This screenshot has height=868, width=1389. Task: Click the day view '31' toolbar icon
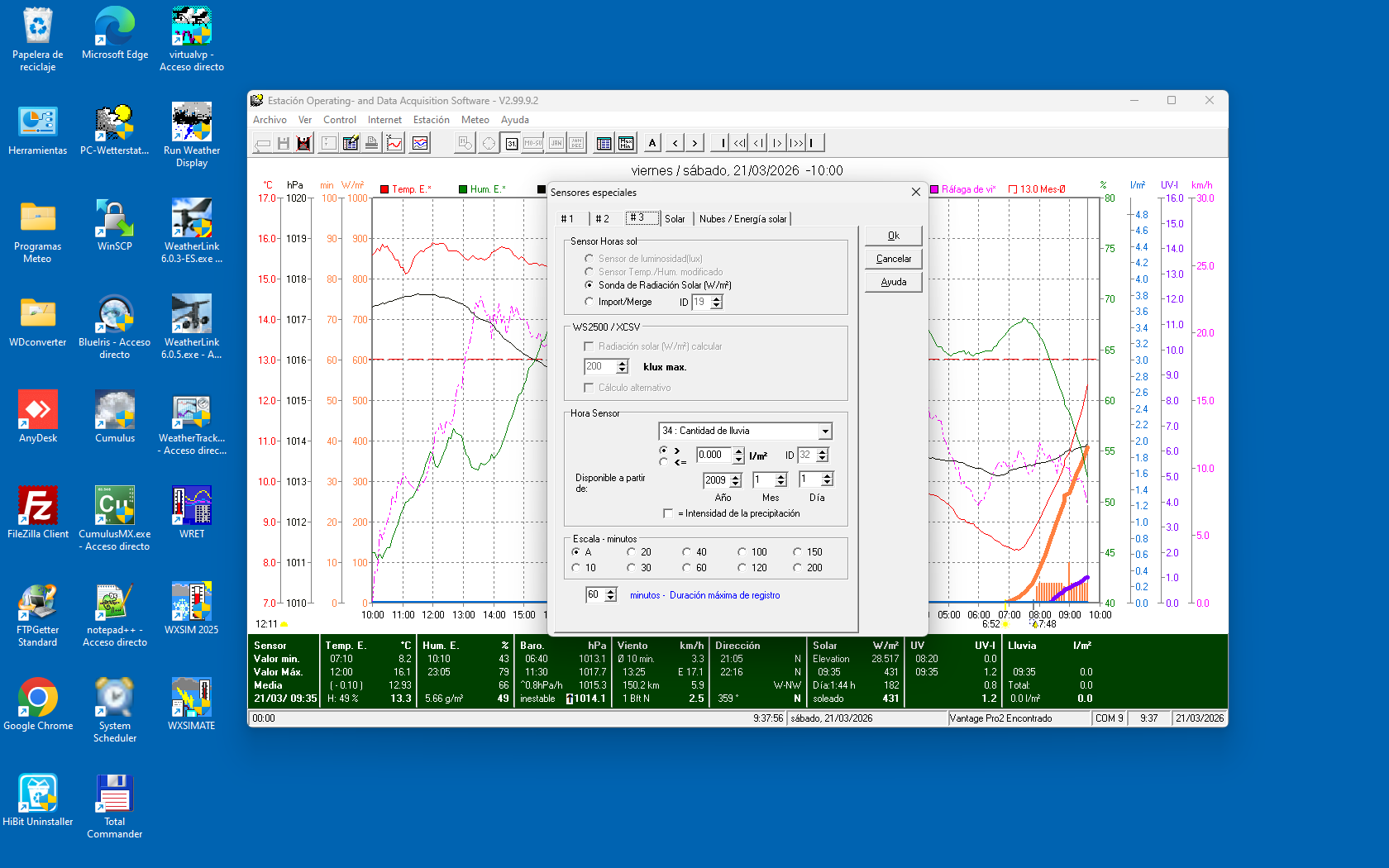(512, 143)
